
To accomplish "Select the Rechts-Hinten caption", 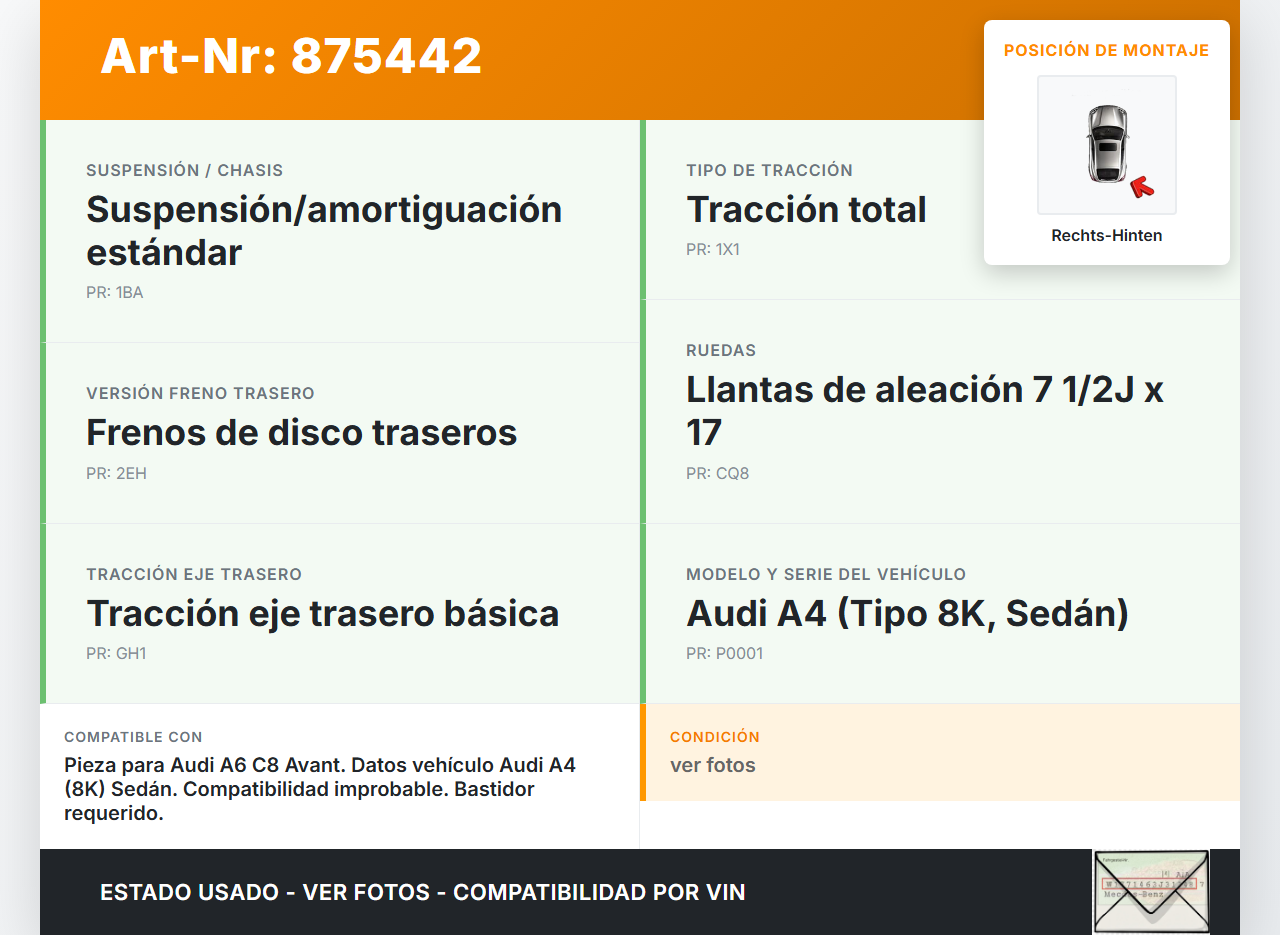I will [x=1107, y=236].
